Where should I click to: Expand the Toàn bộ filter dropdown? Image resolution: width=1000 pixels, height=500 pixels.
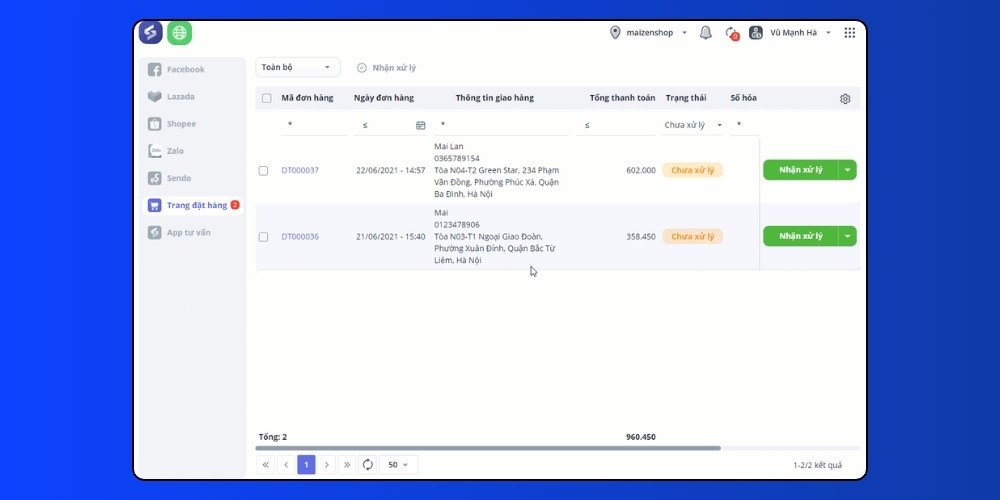[x=297, y=68]
